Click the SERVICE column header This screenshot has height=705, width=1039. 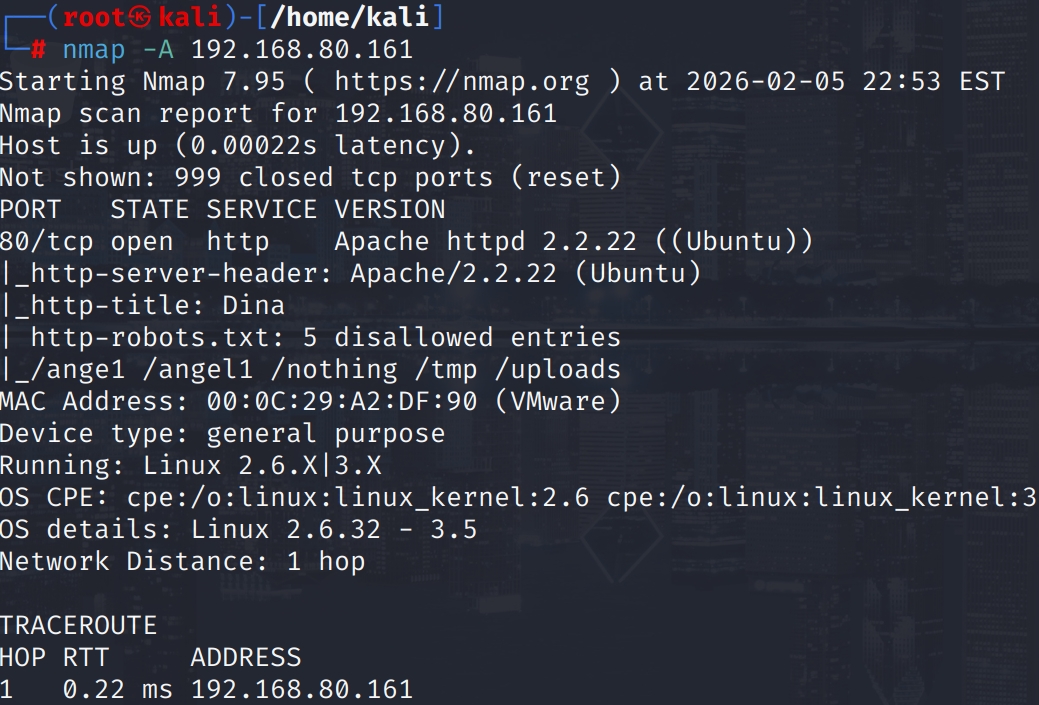point(262,209)
